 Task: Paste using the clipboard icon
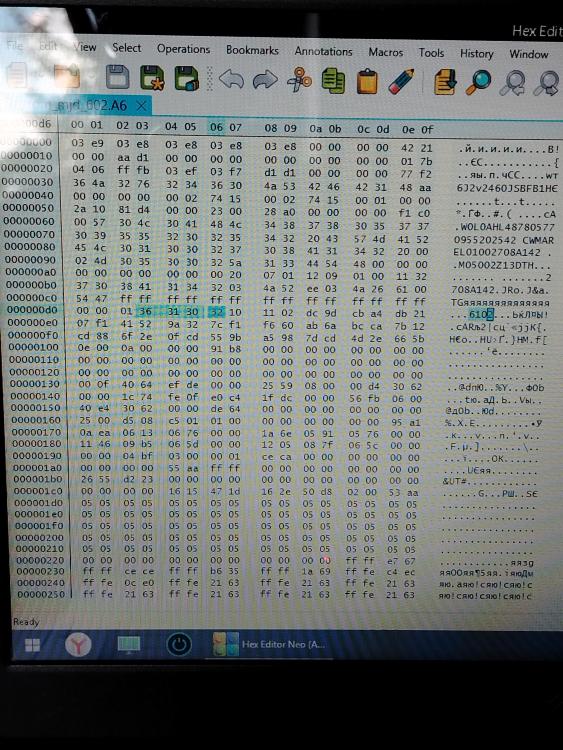(x=367, y=81)
